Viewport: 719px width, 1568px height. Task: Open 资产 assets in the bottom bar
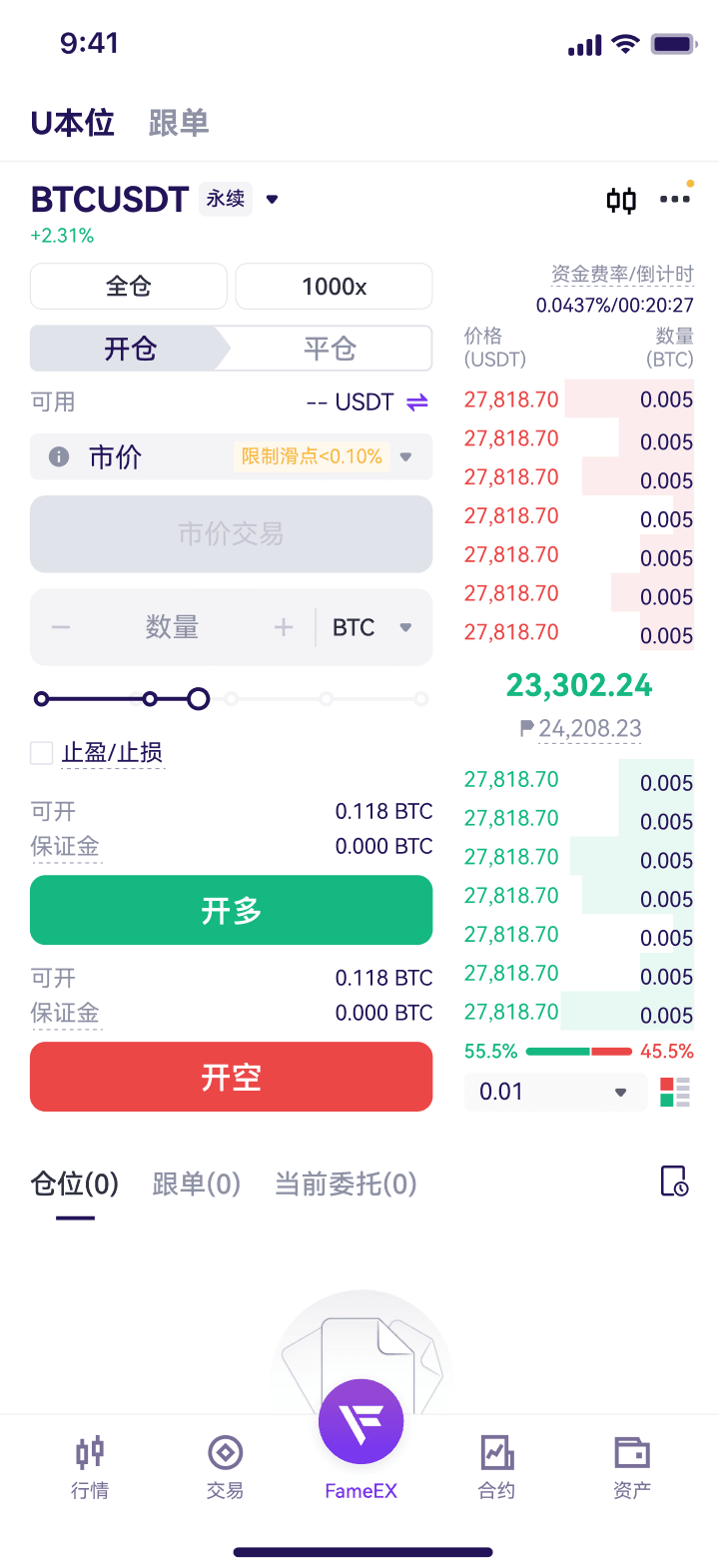click(632, 1466)
